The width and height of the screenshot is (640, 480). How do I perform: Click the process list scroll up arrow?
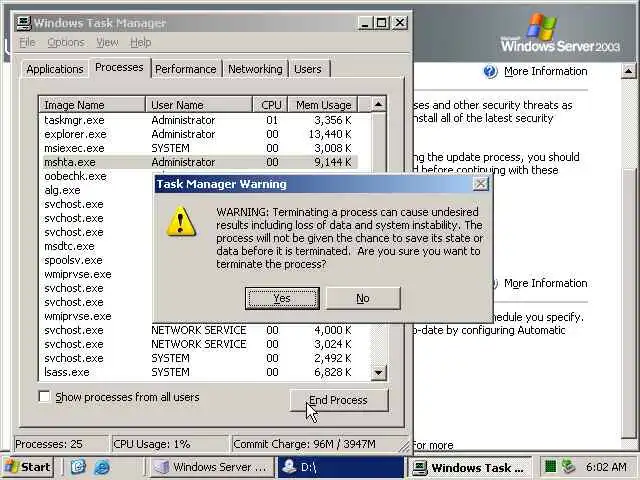[x=379, y=105]
